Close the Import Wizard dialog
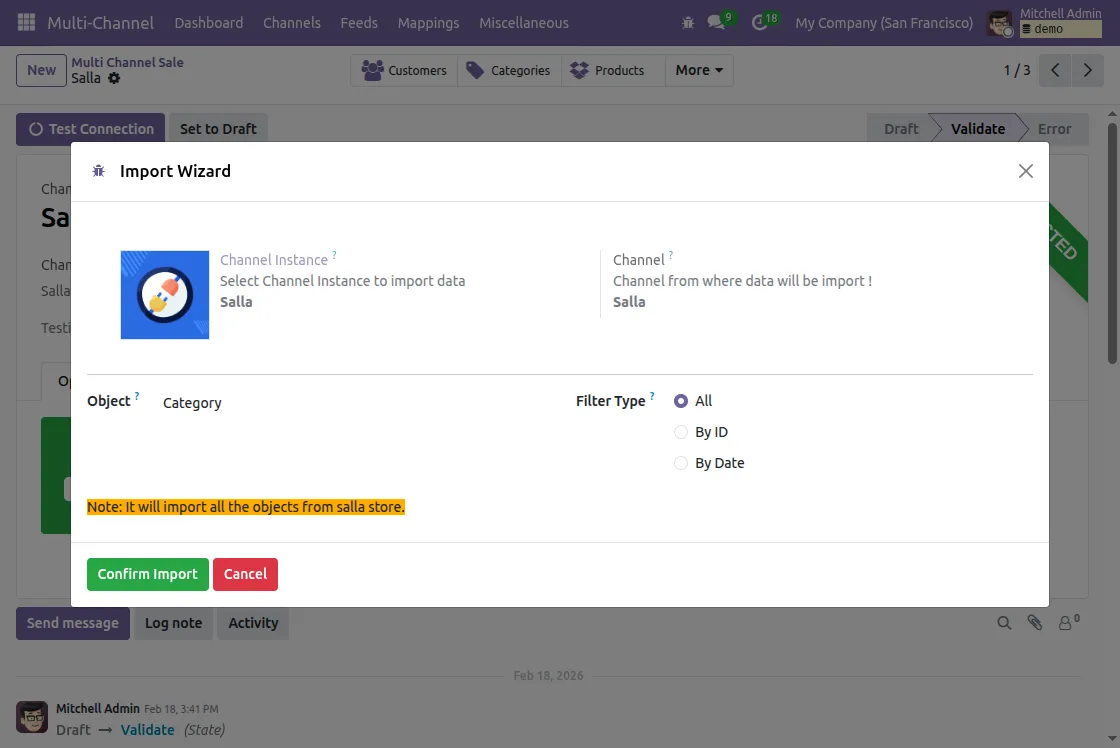 coord(1026,171)
